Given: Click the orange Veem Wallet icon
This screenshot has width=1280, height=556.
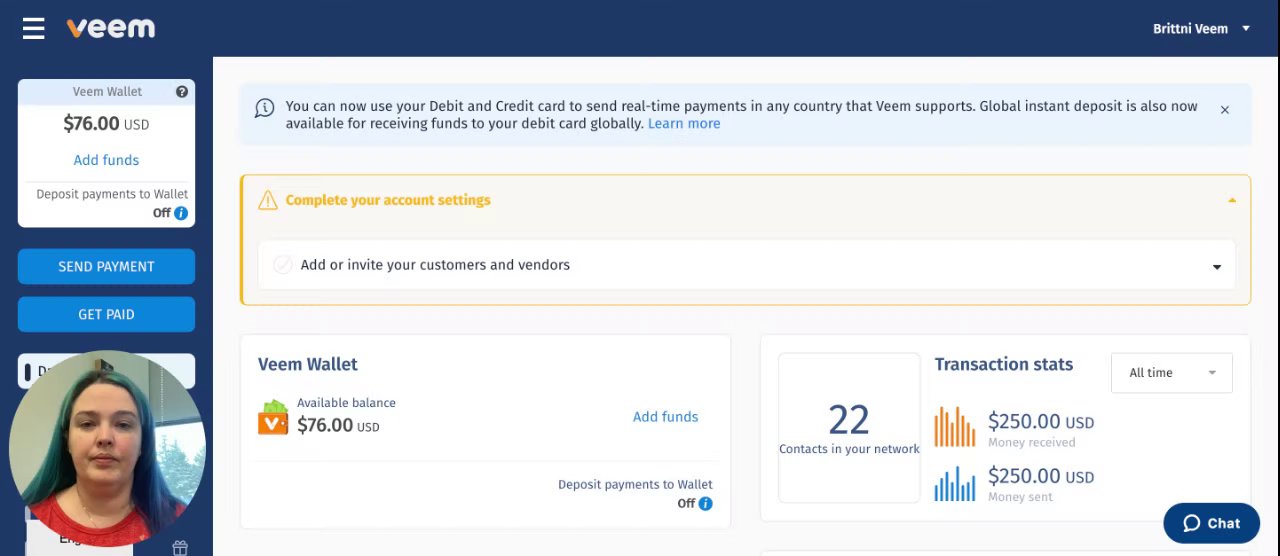Looking at the screenshot, I should tap(272, 418).
